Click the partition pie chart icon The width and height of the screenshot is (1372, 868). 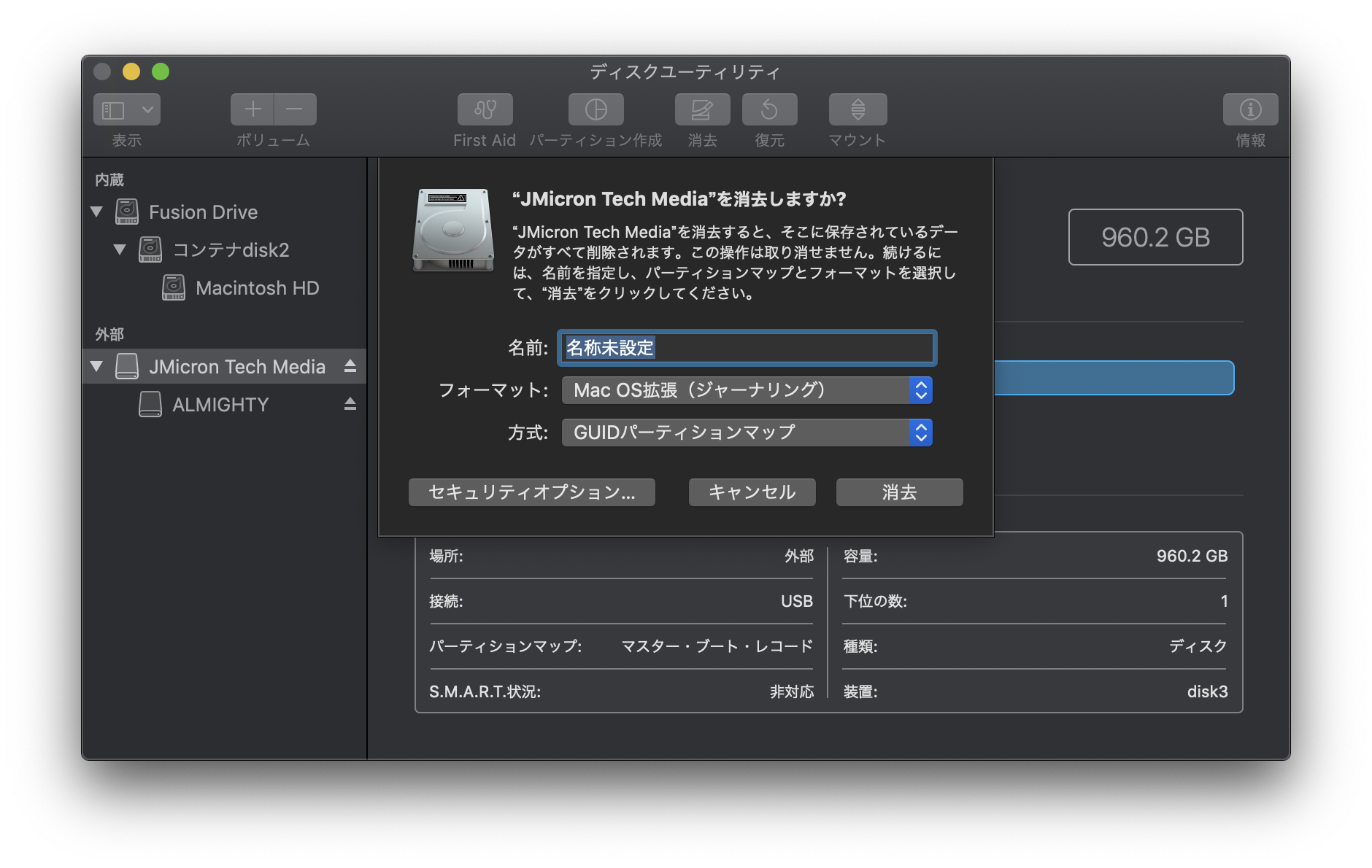[x=596, y=109]
